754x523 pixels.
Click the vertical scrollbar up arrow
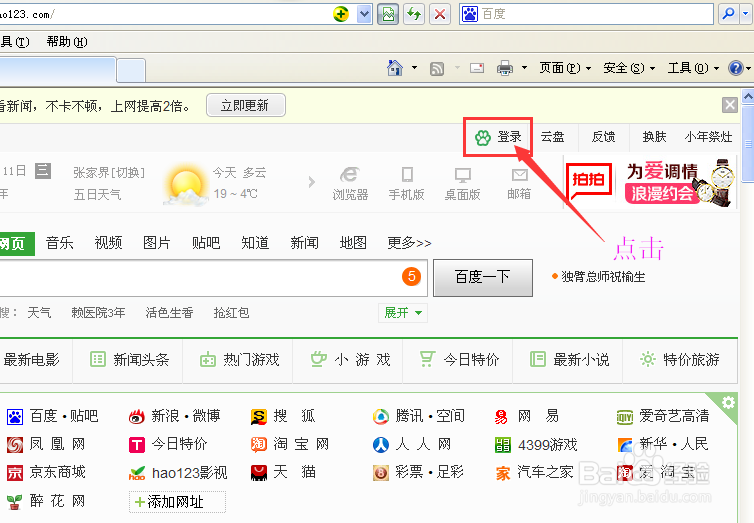[748, 97]
